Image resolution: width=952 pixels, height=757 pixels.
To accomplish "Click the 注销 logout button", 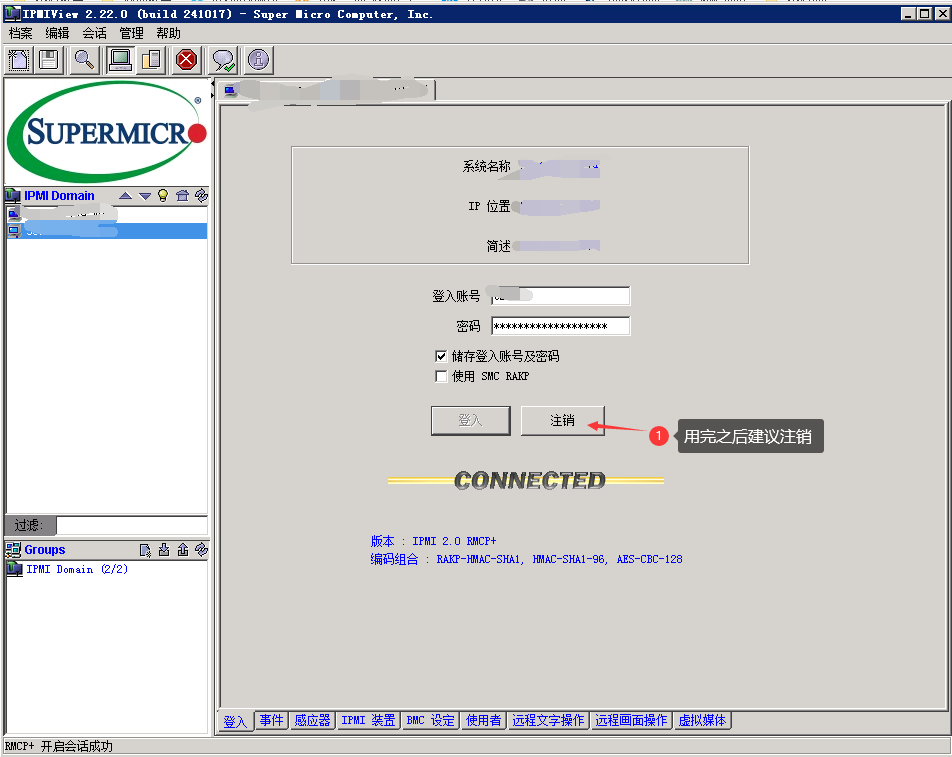I will (562, 420).
